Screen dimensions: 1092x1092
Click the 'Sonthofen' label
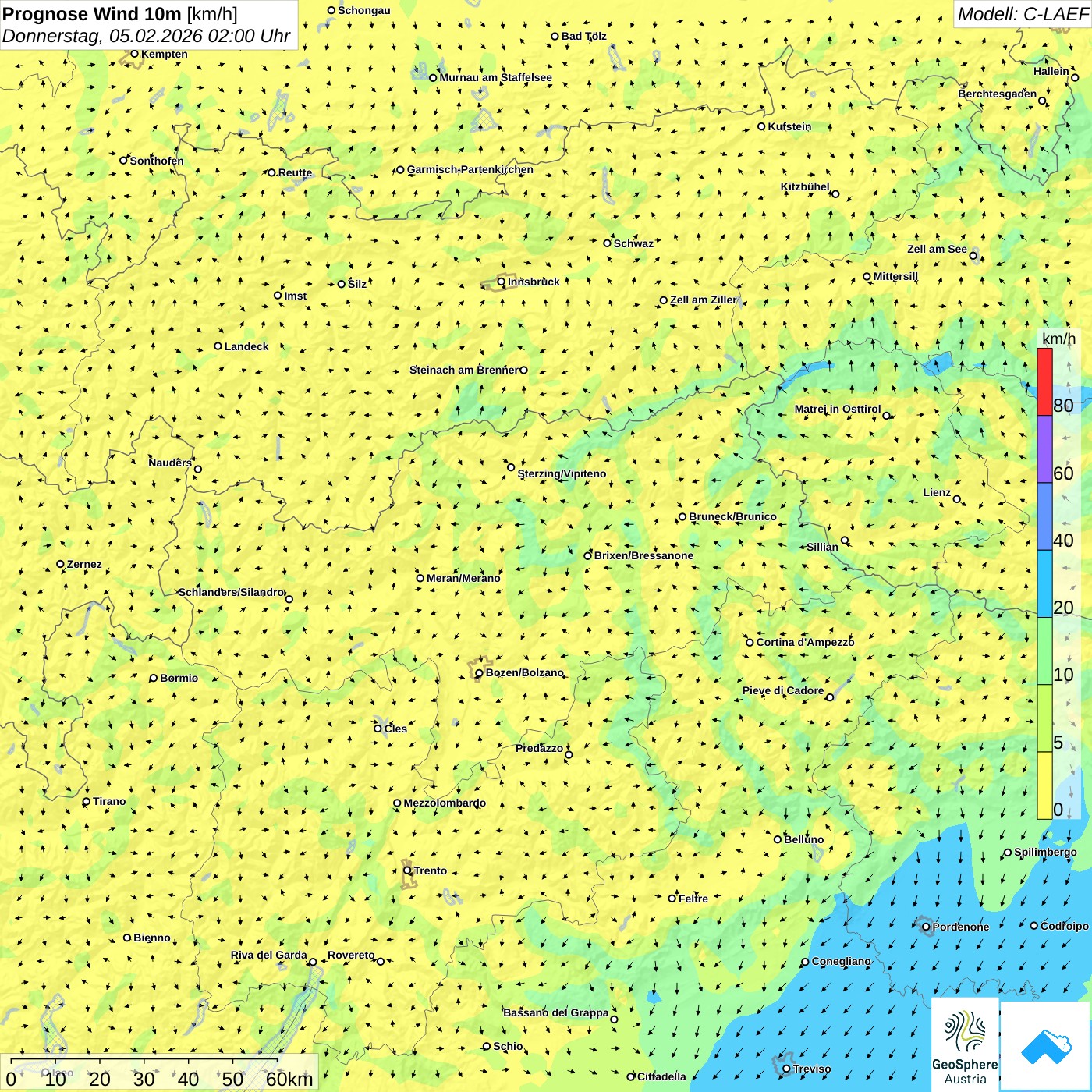(x=157, y=161)
